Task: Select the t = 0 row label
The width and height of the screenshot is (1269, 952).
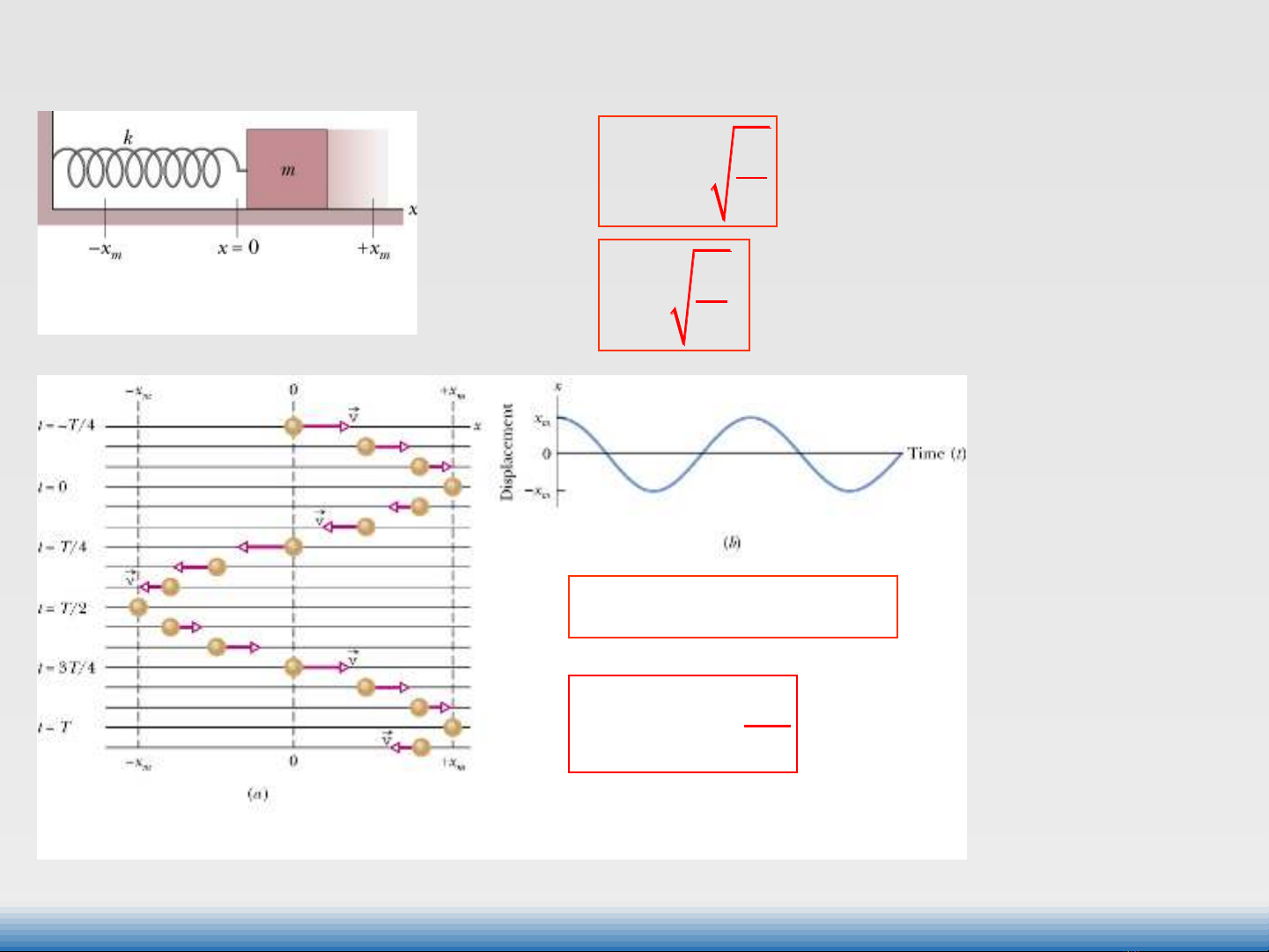Action: pos(53,486)
